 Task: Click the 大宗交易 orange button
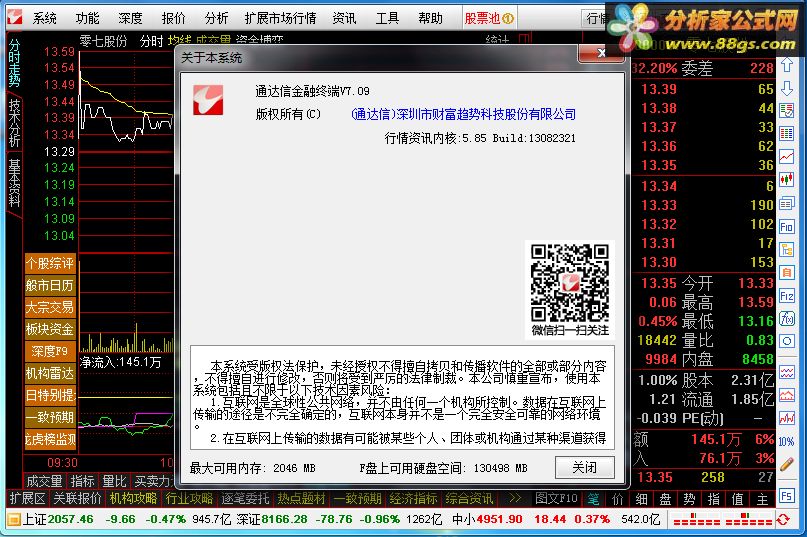(x=50, y=307)
